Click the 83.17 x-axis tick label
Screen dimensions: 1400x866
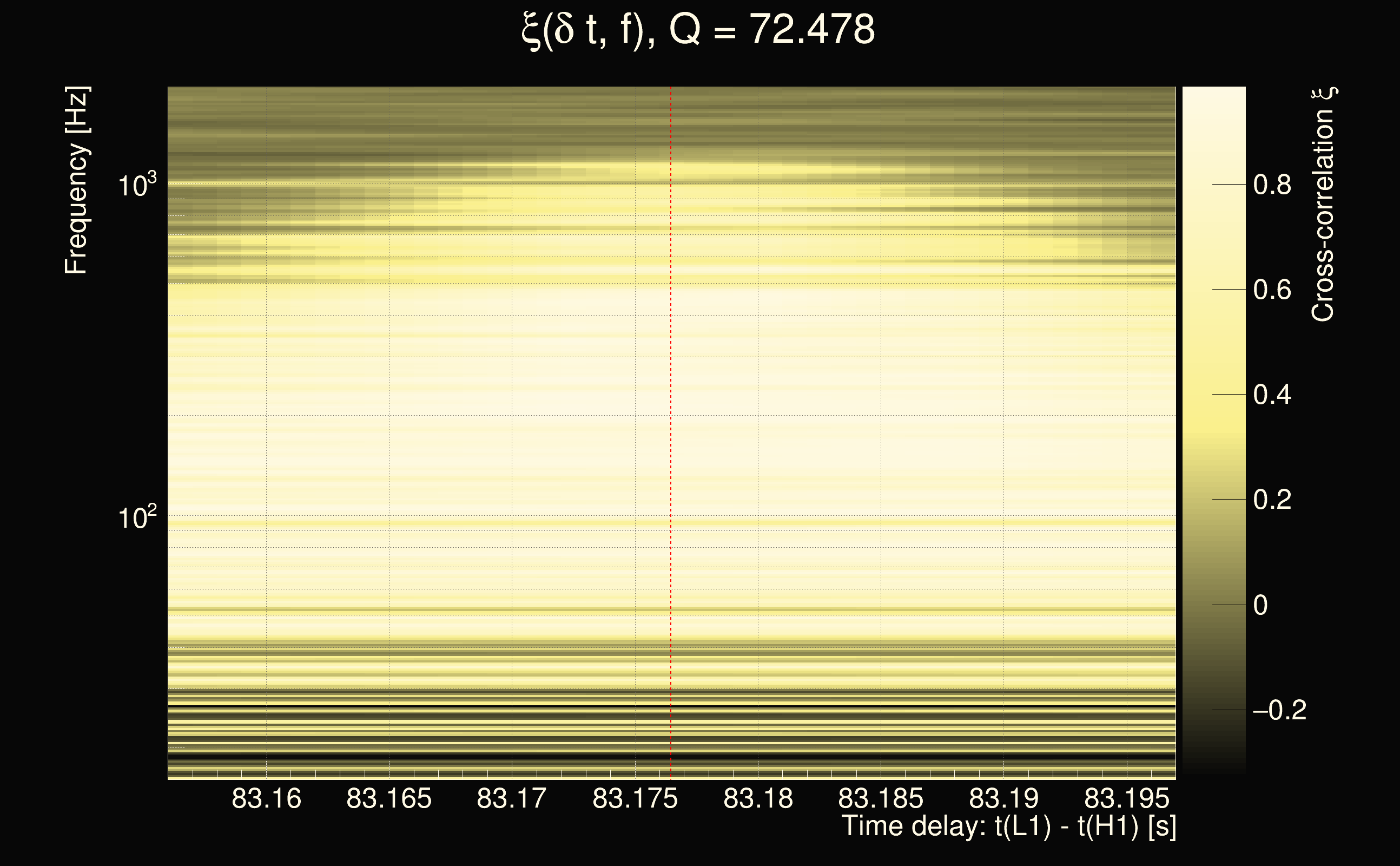[512, 798]
